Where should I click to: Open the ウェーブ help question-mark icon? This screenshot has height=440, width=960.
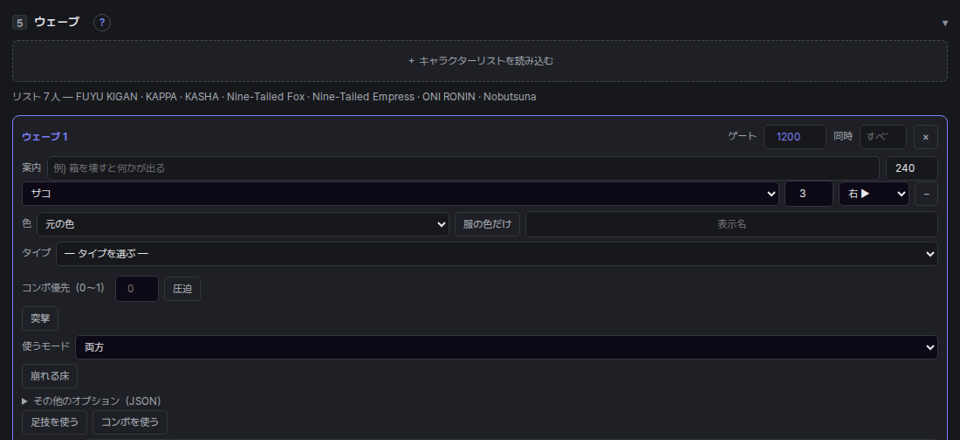102,23
